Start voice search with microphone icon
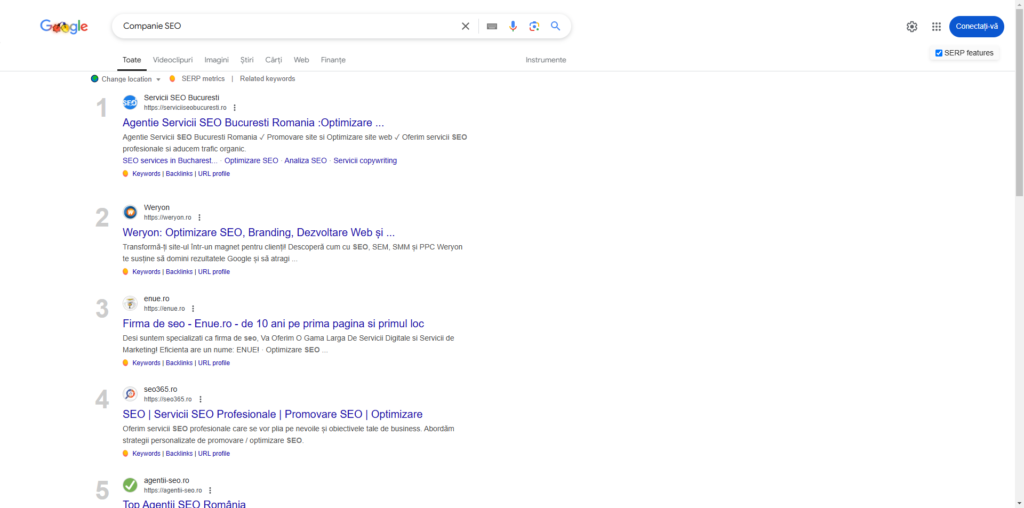Viewport: 1024px width, 508px height. coord(513,26)
